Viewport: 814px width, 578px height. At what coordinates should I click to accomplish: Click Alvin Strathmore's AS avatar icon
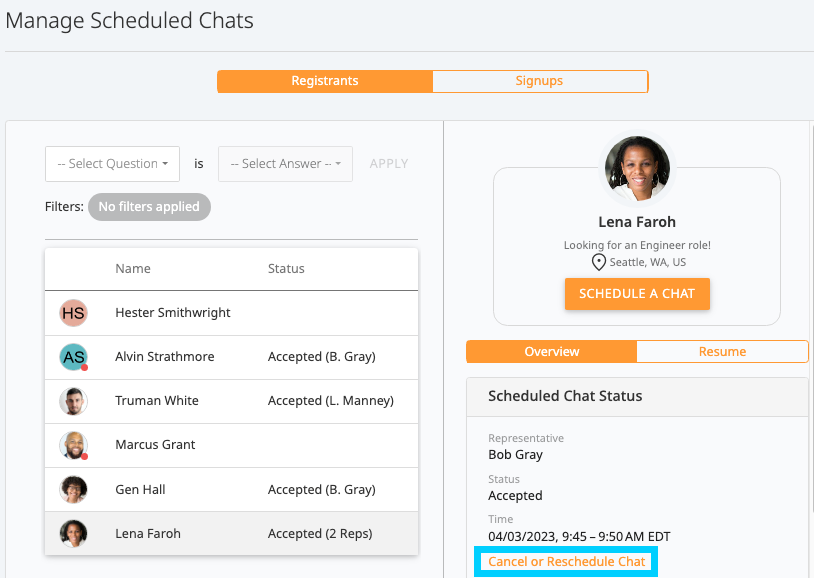[x=73, y=357]
